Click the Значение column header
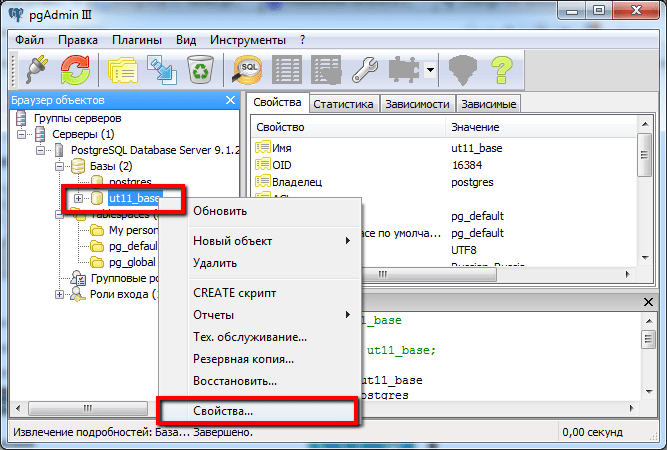 tap(540, 127)
